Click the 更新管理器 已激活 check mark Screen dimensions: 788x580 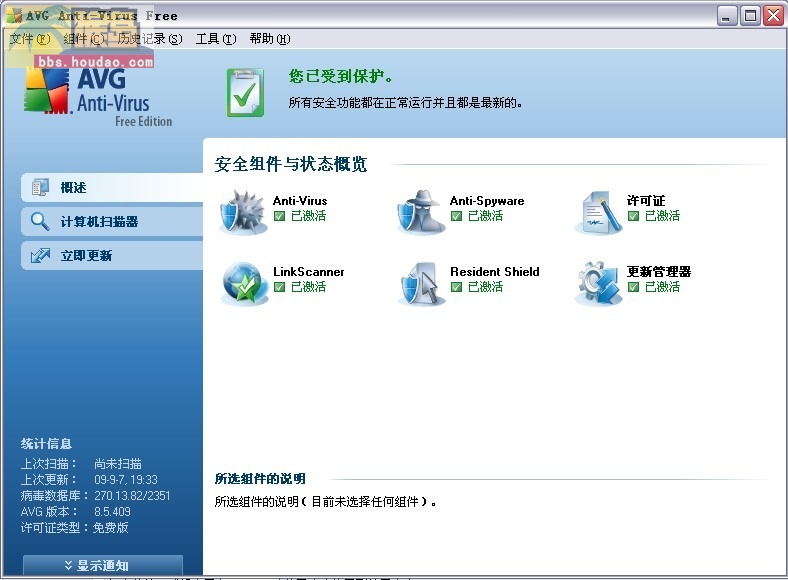[x=633, y=287]
